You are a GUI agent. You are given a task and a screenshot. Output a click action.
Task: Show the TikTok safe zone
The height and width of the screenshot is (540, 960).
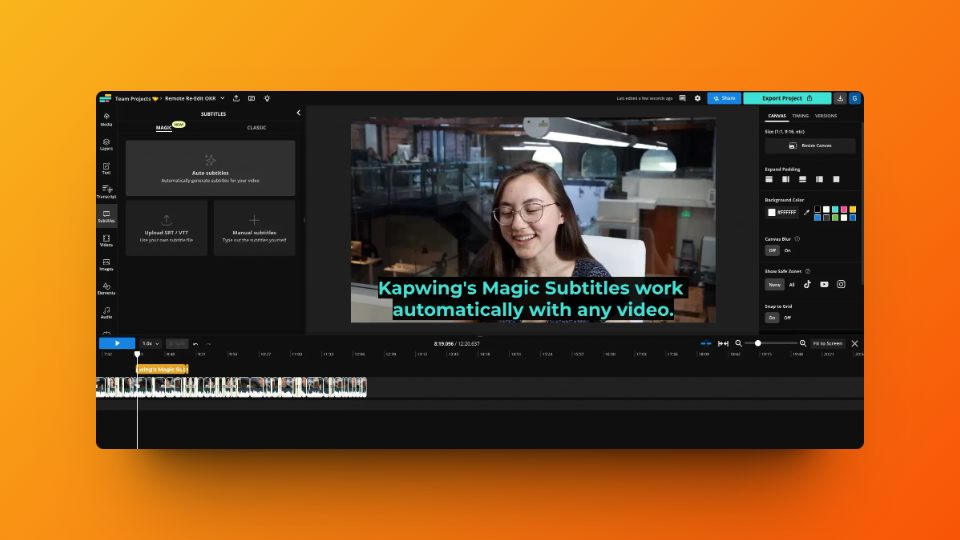coord(807,284)
